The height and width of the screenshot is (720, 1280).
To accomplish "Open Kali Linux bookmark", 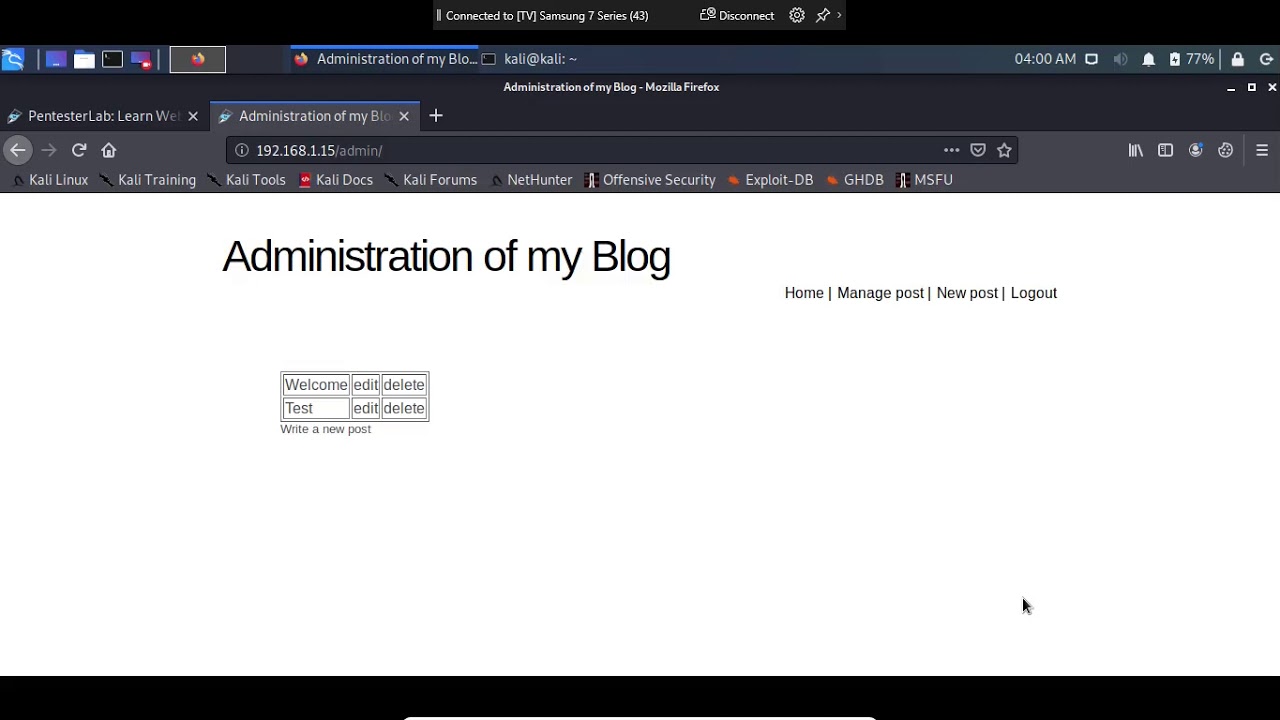I will [49, 180].
